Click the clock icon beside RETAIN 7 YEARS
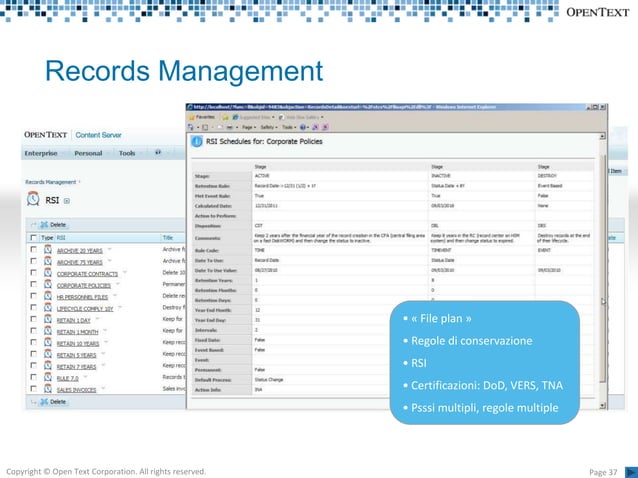This screenshot has width=638, height=478. [48, 366]
